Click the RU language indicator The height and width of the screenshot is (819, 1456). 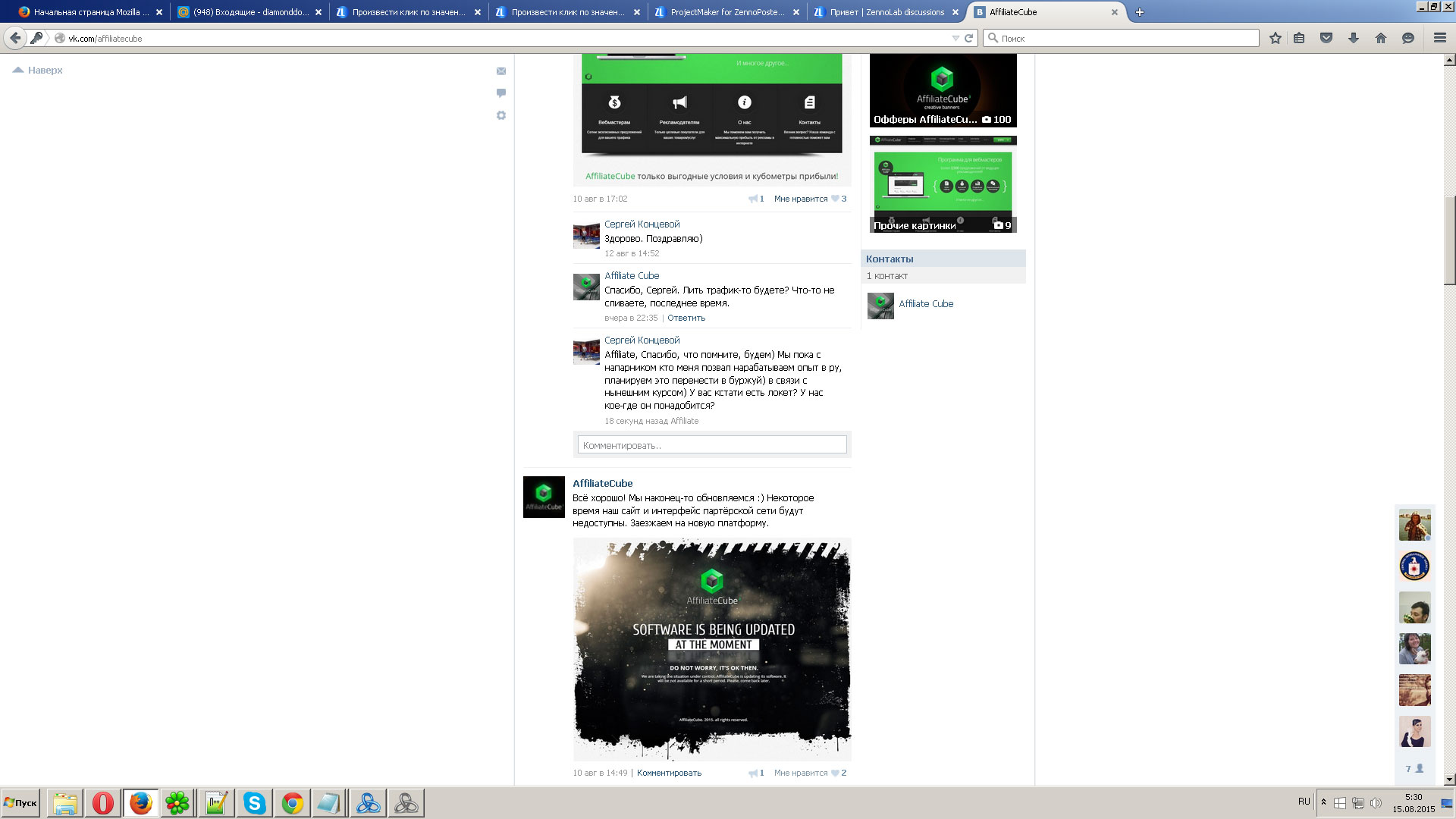coord(1304,801)
